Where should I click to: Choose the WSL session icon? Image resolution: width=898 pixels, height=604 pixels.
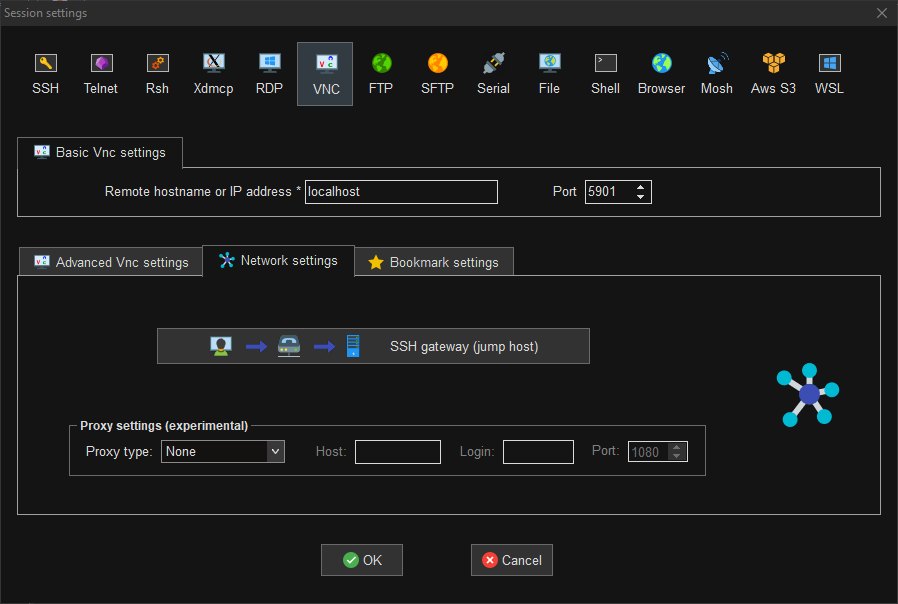(x=829, y=74)
